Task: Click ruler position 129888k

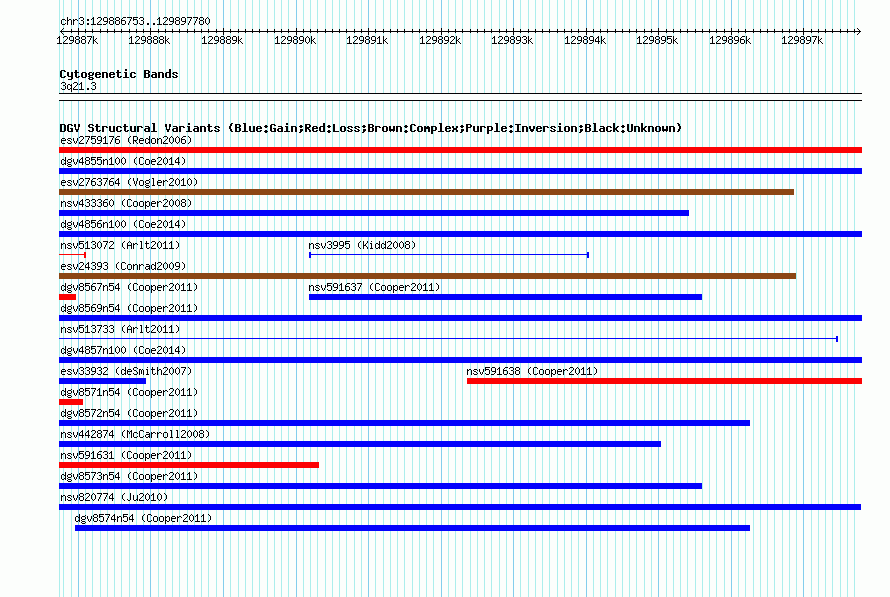Action: coord(149,40)
